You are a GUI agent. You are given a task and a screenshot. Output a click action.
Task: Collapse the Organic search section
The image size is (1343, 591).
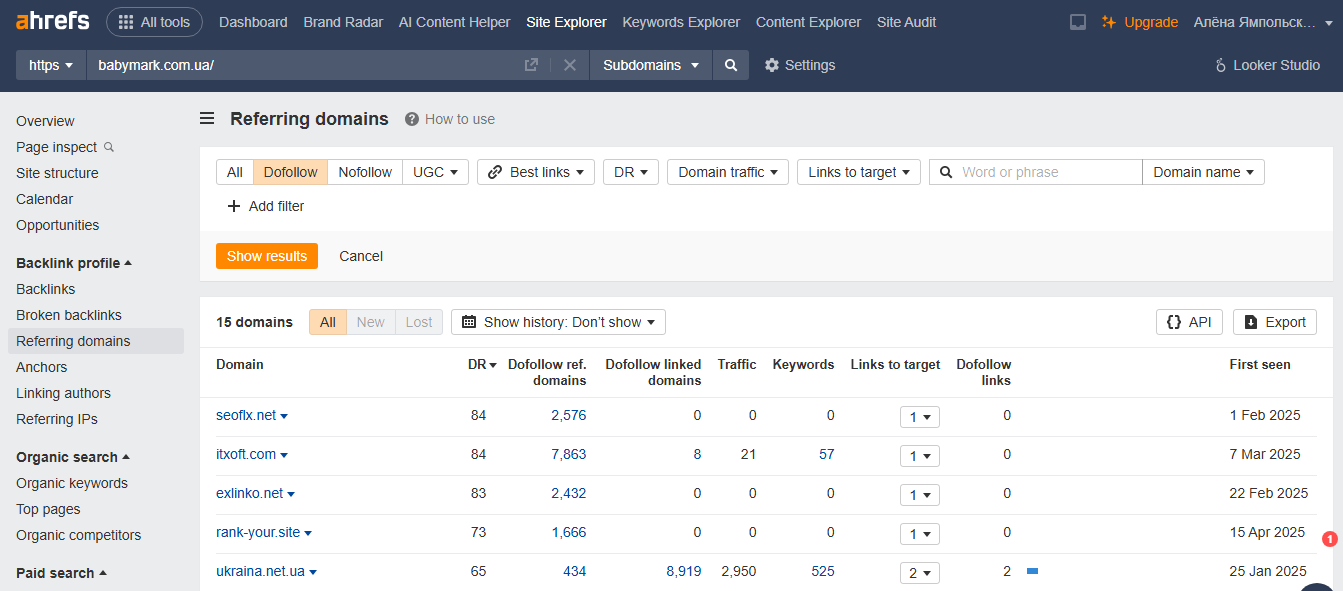pyautogui.click(x=73, y=457)
